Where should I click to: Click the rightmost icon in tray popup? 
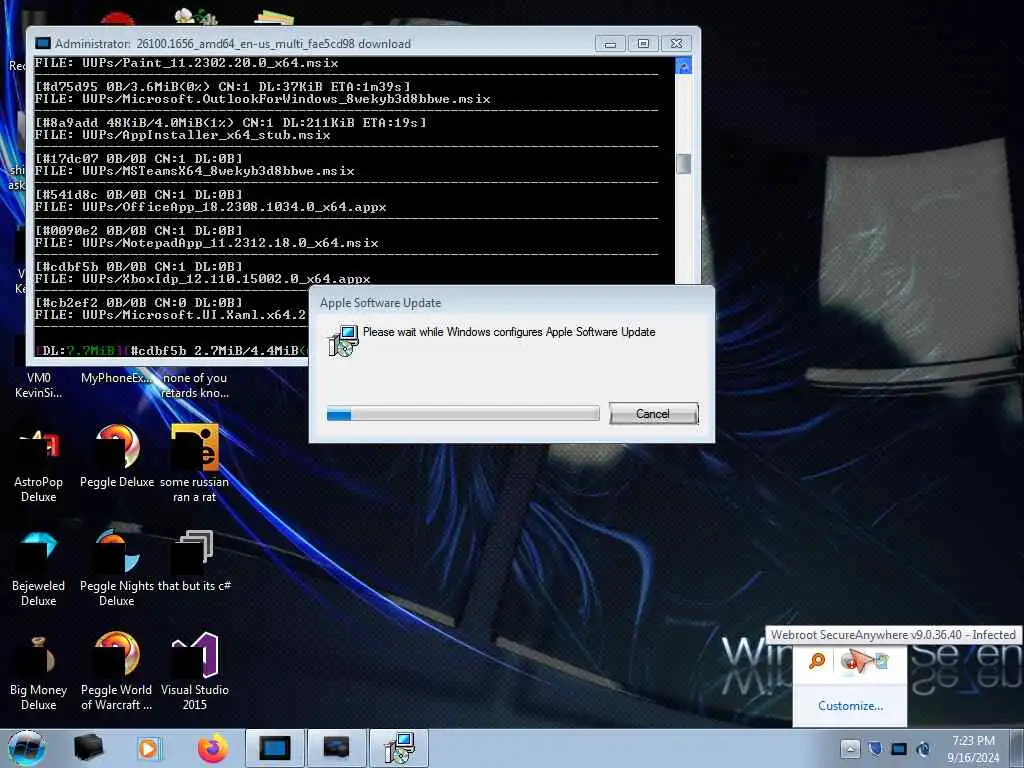tap(882, 661)
